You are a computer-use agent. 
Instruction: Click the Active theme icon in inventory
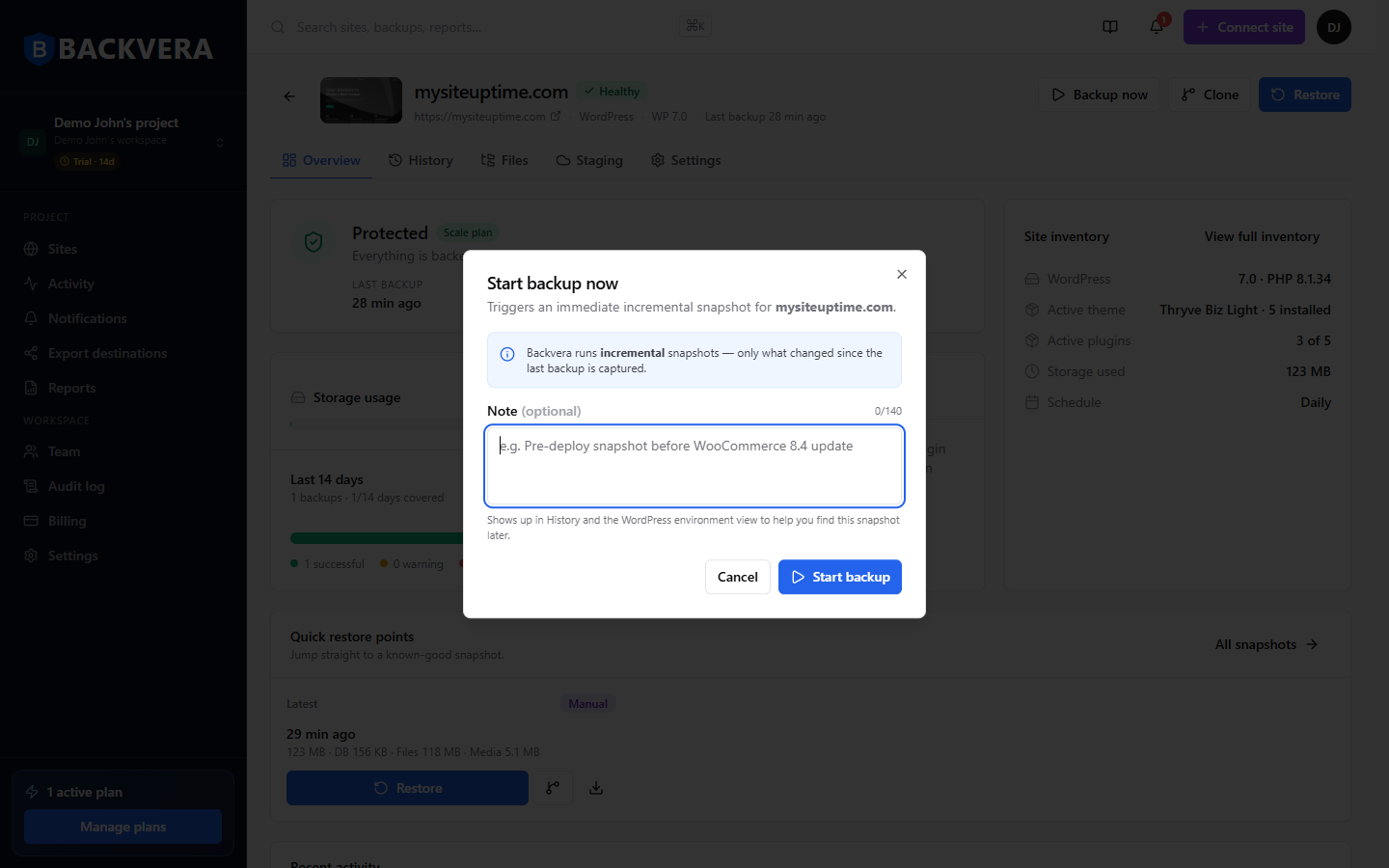pyautogui.click(x=1032, y=310)
